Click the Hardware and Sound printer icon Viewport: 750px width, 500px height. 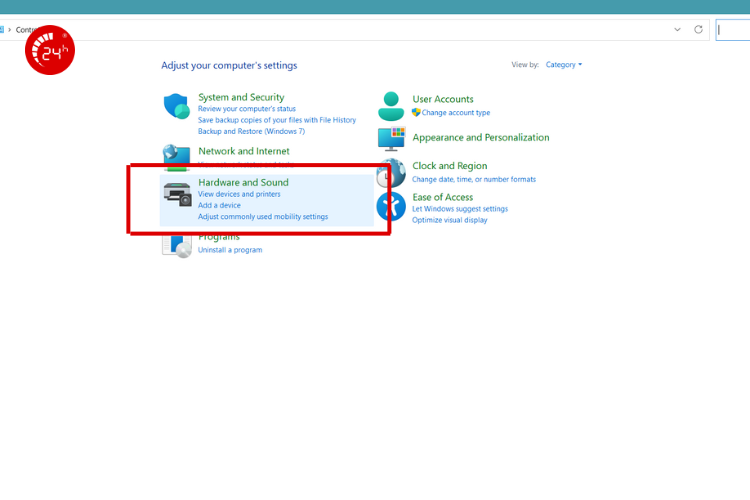click(177, 195)
